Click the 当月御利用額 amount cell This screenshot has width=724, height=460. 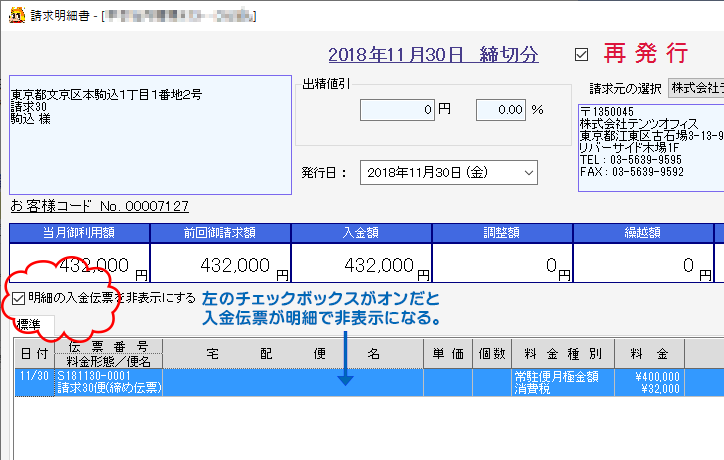[x=80, y=266]
